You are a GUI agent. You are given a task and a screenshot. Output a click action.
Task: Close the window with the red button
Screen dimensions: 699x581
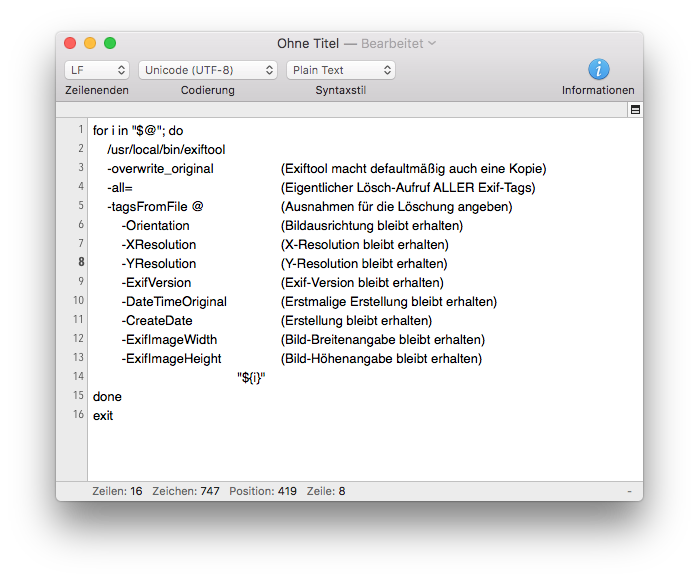[70, 43]
